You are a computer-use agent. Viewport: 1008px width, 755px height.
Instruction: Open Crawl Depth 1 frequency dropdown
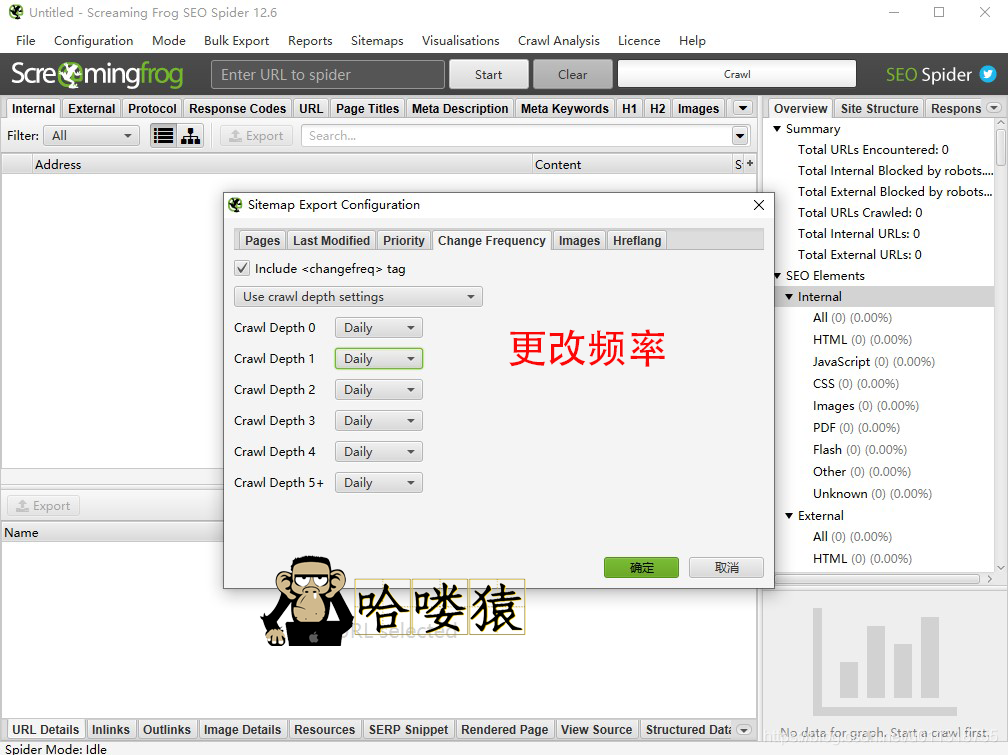(x=379, y=359)
